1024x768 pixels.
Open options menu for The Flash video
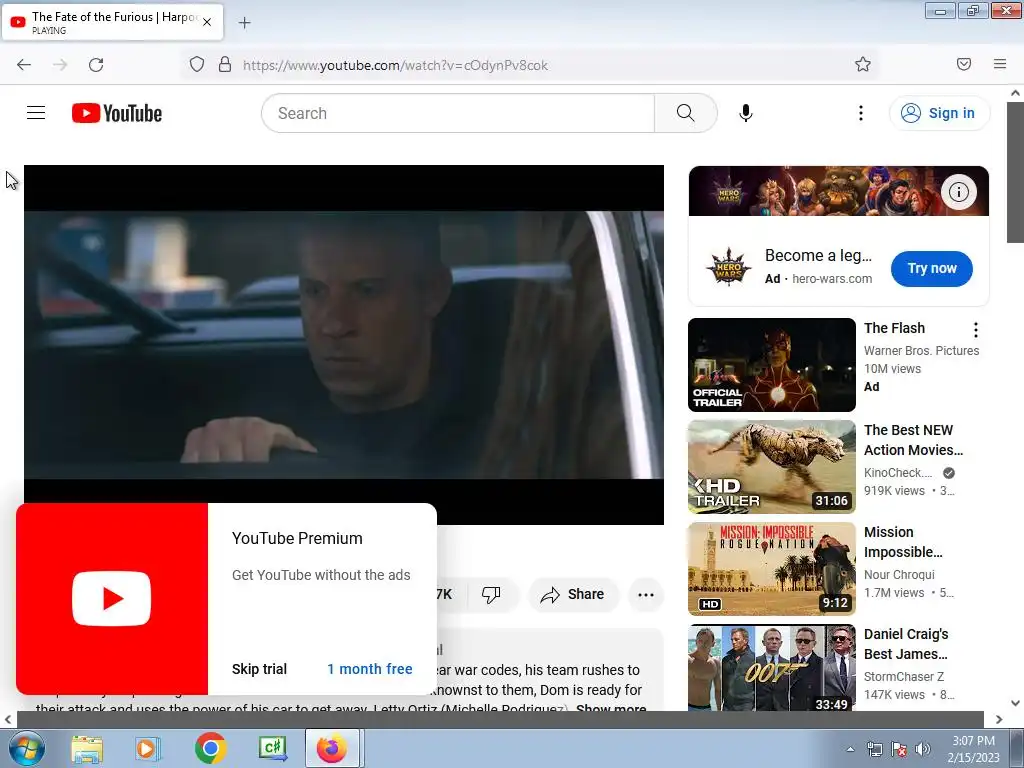pos(976,330)
